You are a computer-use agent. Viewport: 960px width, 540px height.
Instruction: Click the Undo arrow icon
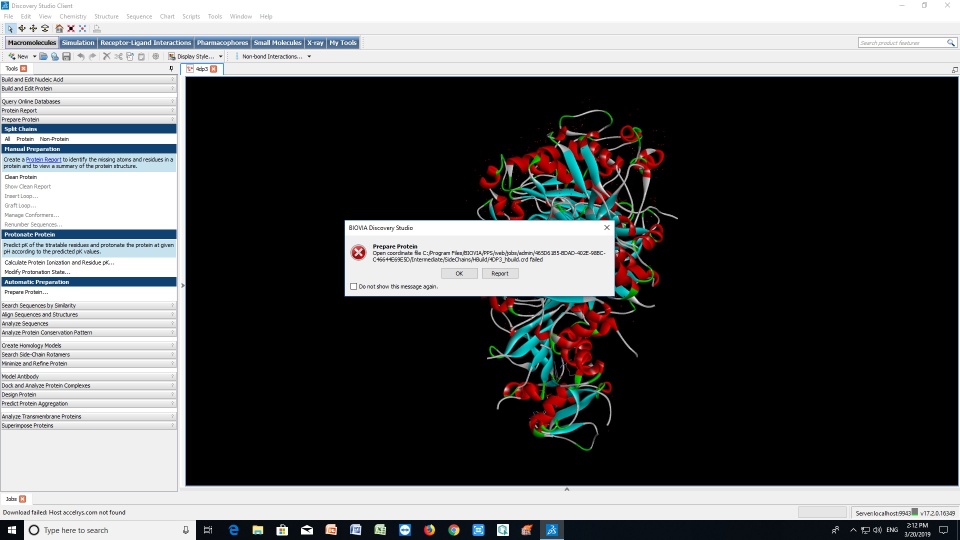coord(81,56)
